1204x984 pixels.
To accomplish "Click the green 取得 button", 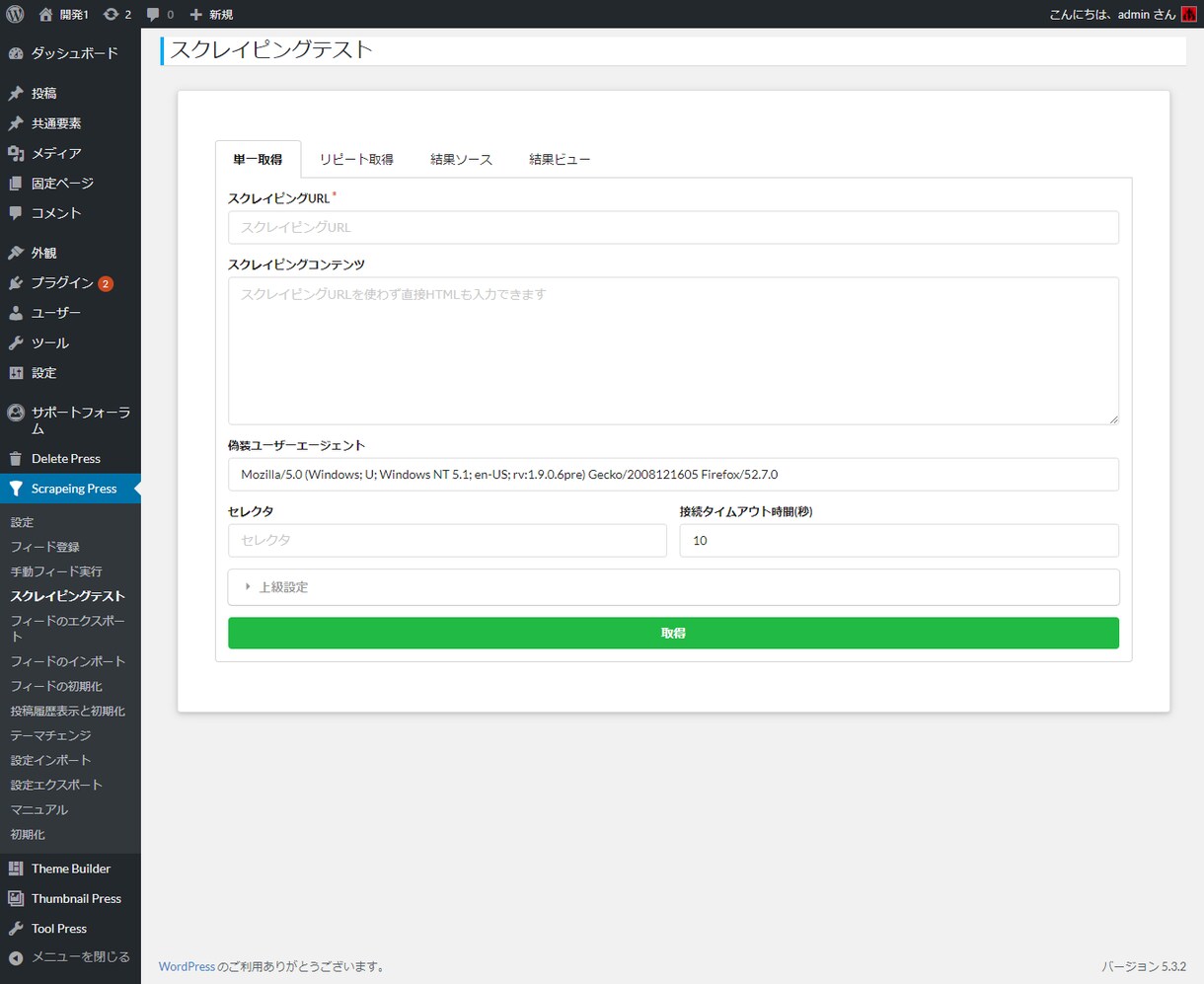I will 673,633.
